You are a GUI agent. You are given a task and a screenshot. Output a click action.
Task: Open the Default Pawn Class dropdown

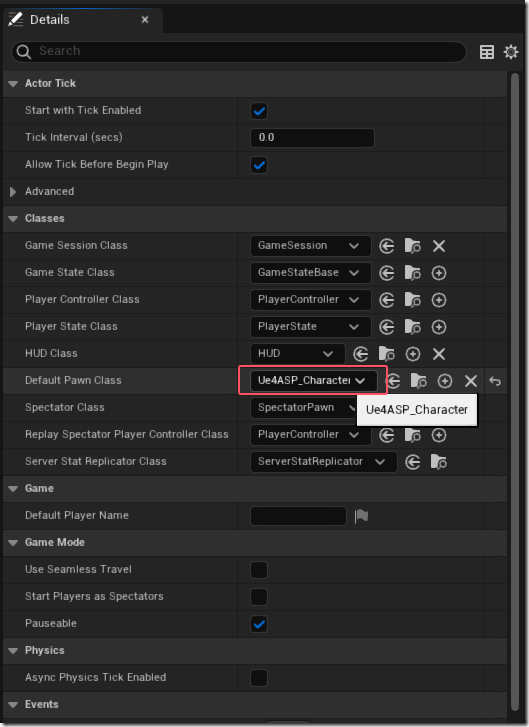coord(313,381)
